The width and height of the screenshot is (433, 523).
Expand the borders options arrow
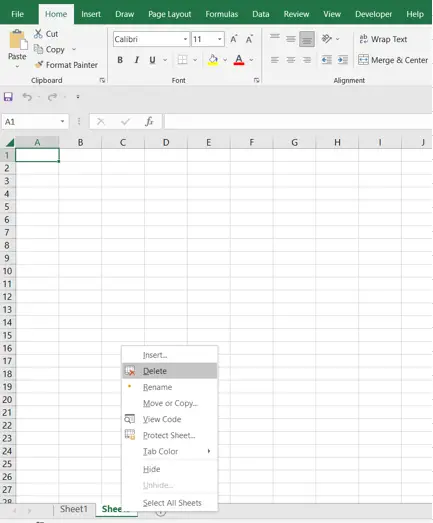195,60
